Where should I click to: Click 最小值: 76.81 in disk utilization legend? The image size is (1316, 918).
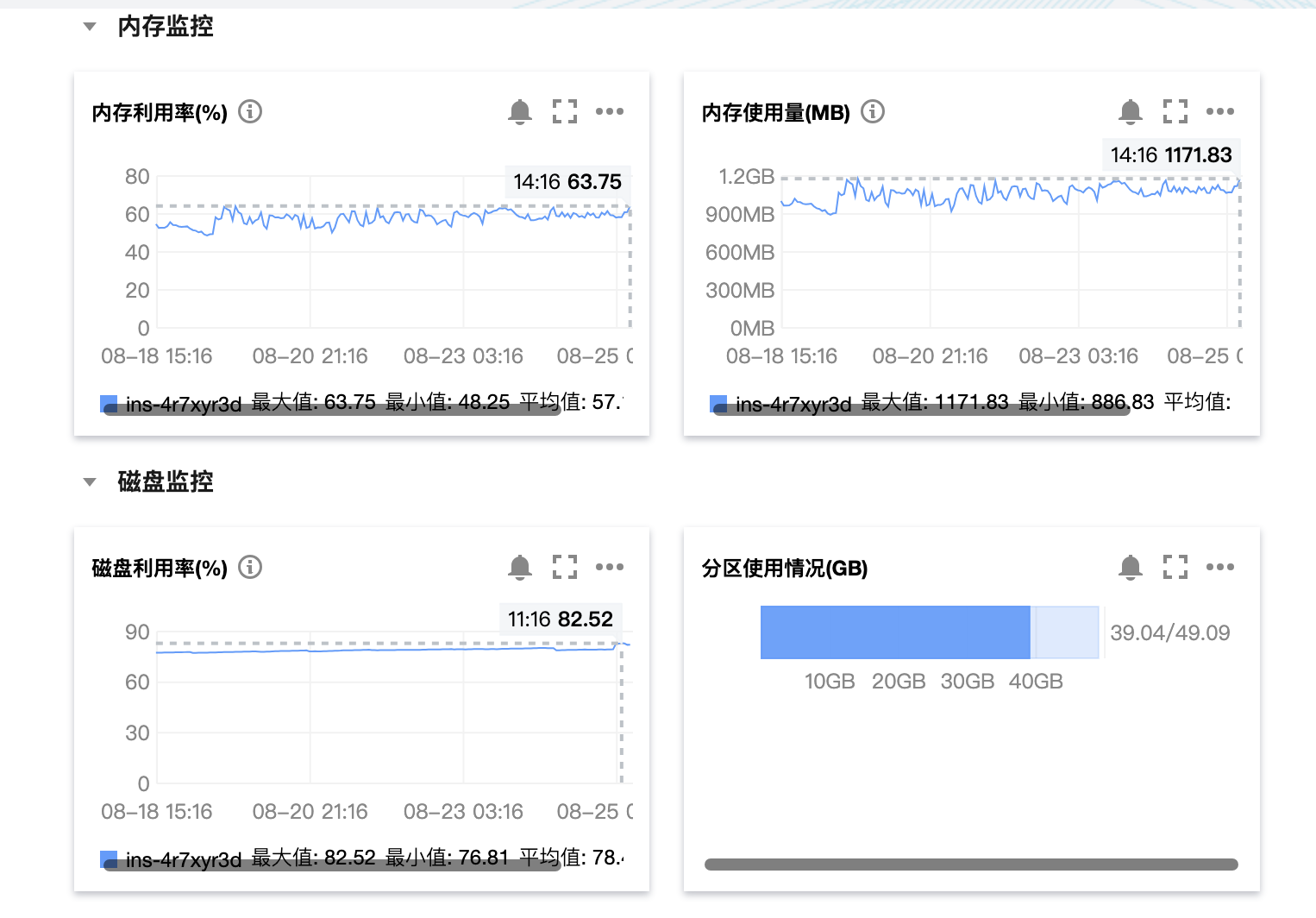(x=448, y=857)
